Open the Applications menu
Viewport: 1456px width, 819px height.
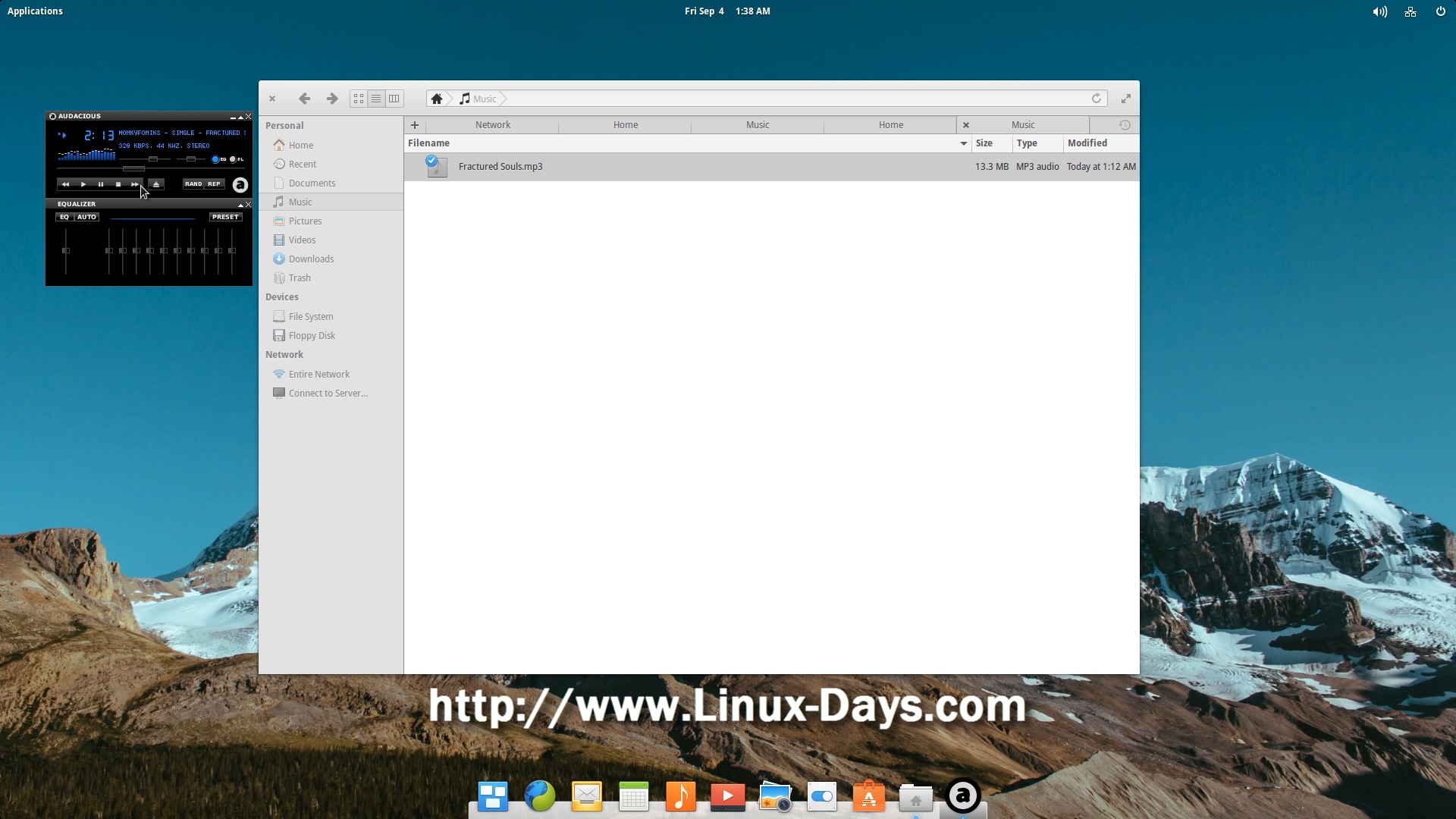(35, 11)
